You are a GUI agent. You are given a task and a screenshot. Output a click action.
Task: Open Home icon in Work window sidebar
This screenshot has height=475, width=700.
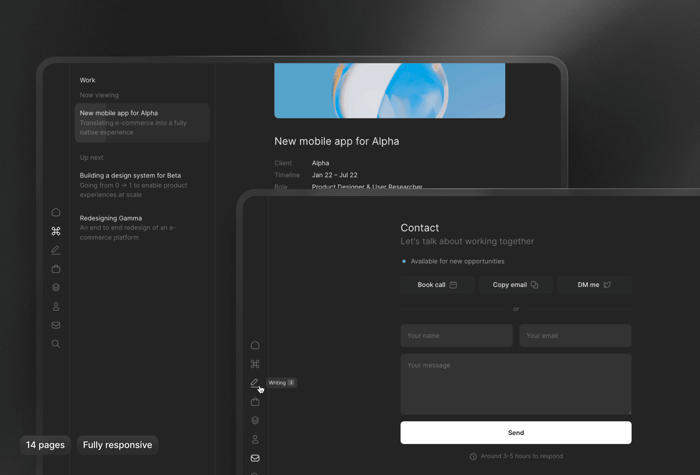(x=56, y=212)
